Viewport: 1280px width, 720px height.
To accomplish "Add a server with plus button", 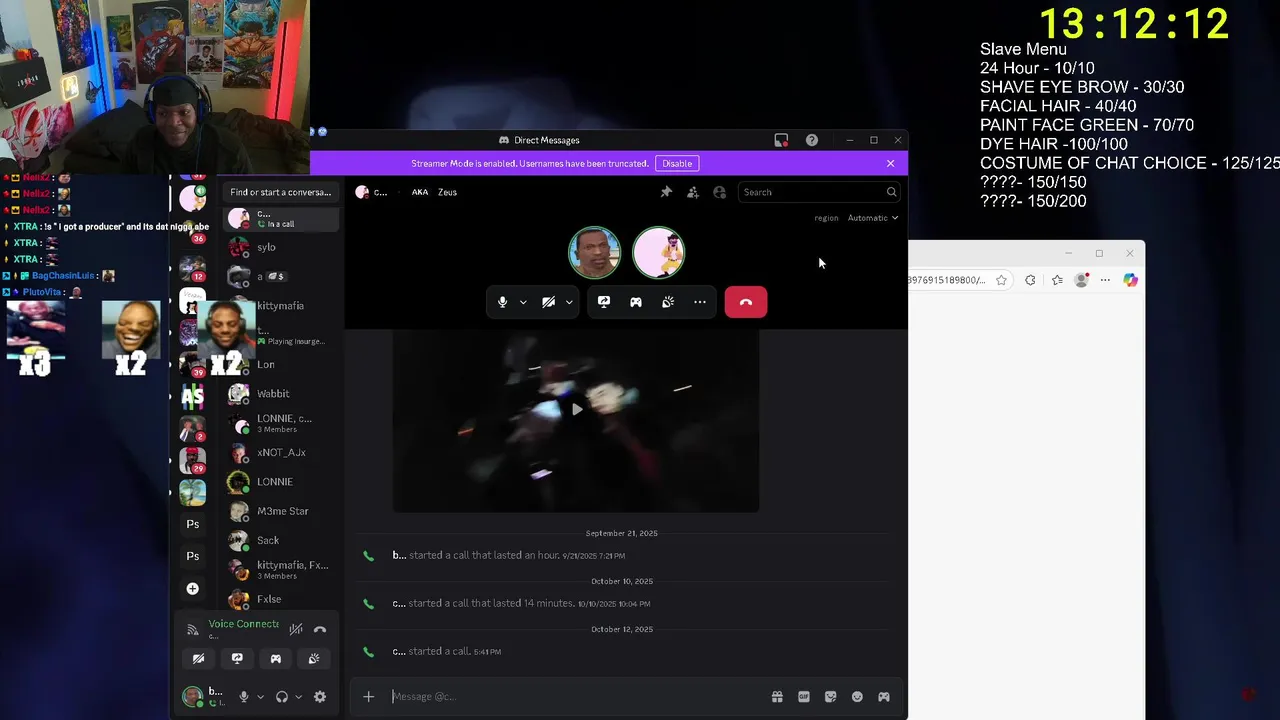I will tap(193, 589).
